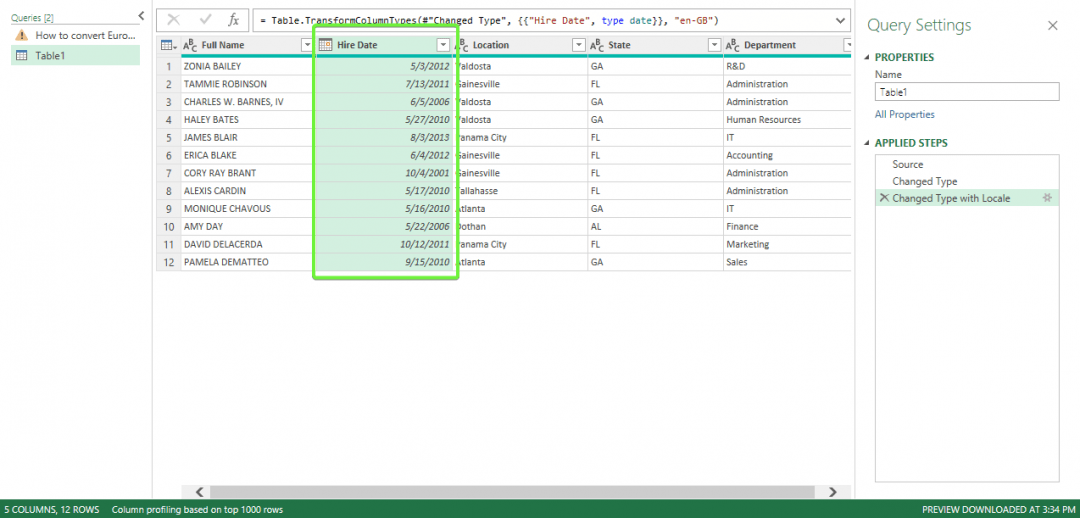Click the PREVIEW DOWNLOADED status text
This screenshot has width=1080, height=518.
point(998,510)
